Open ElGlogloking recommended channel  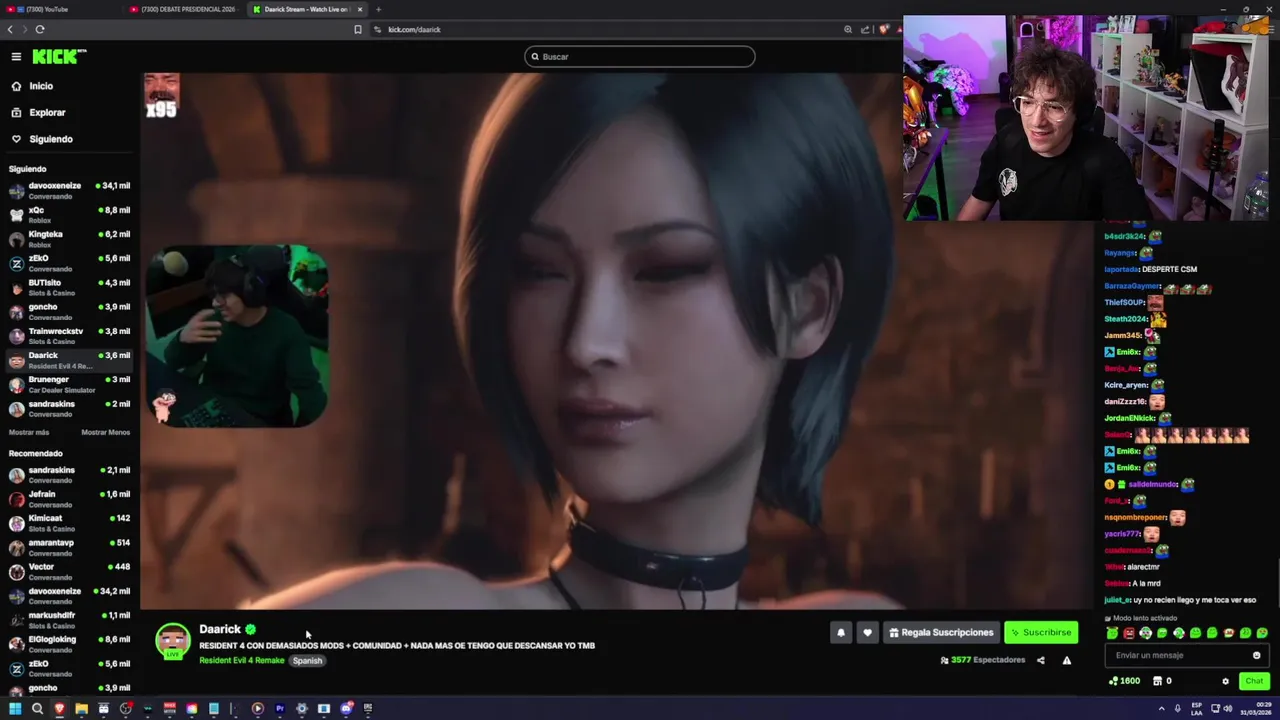[70, 643]
